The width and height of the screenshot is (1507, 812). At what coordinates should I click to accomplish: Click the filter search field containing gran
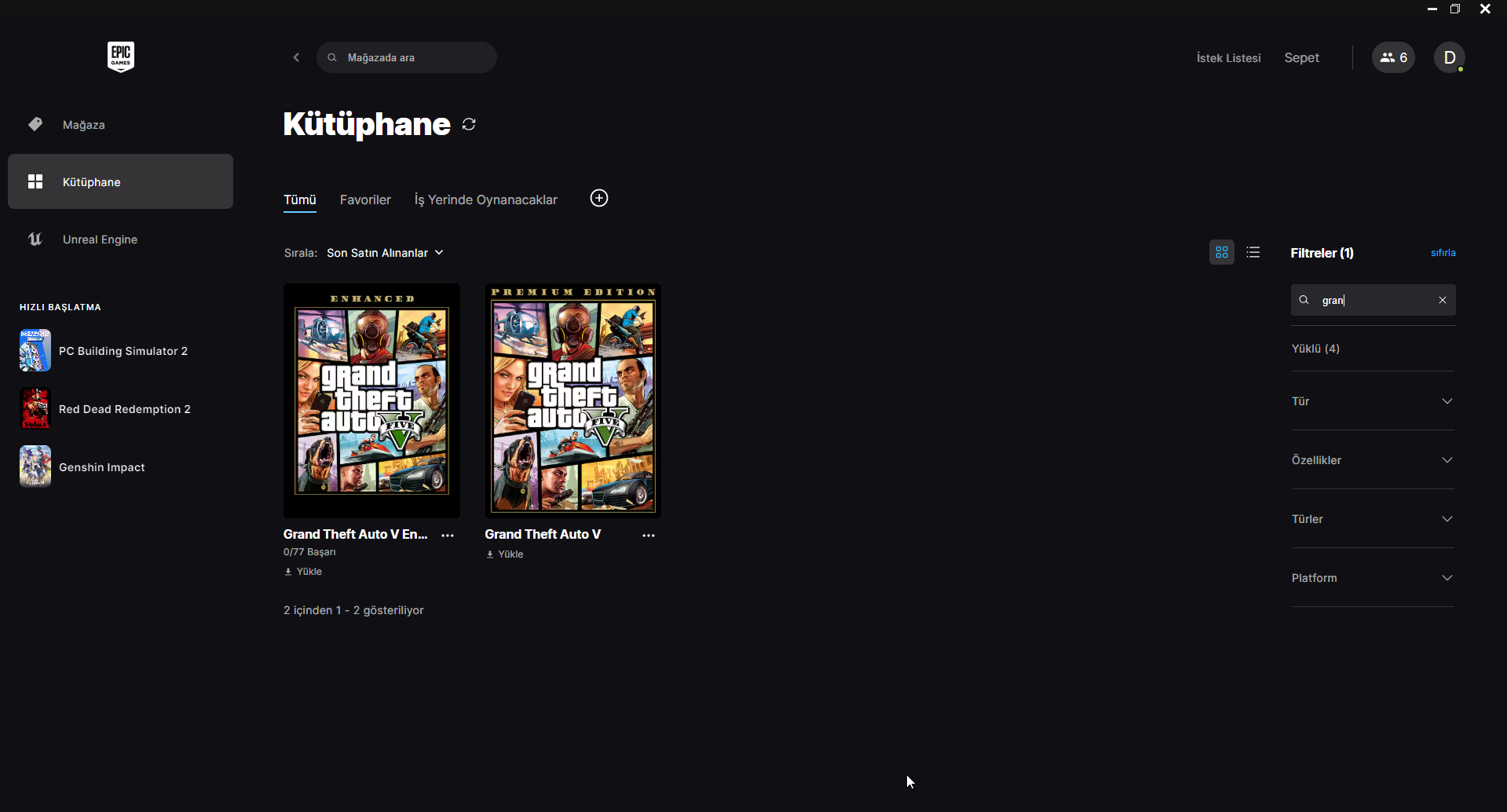tap(1373, 300)
